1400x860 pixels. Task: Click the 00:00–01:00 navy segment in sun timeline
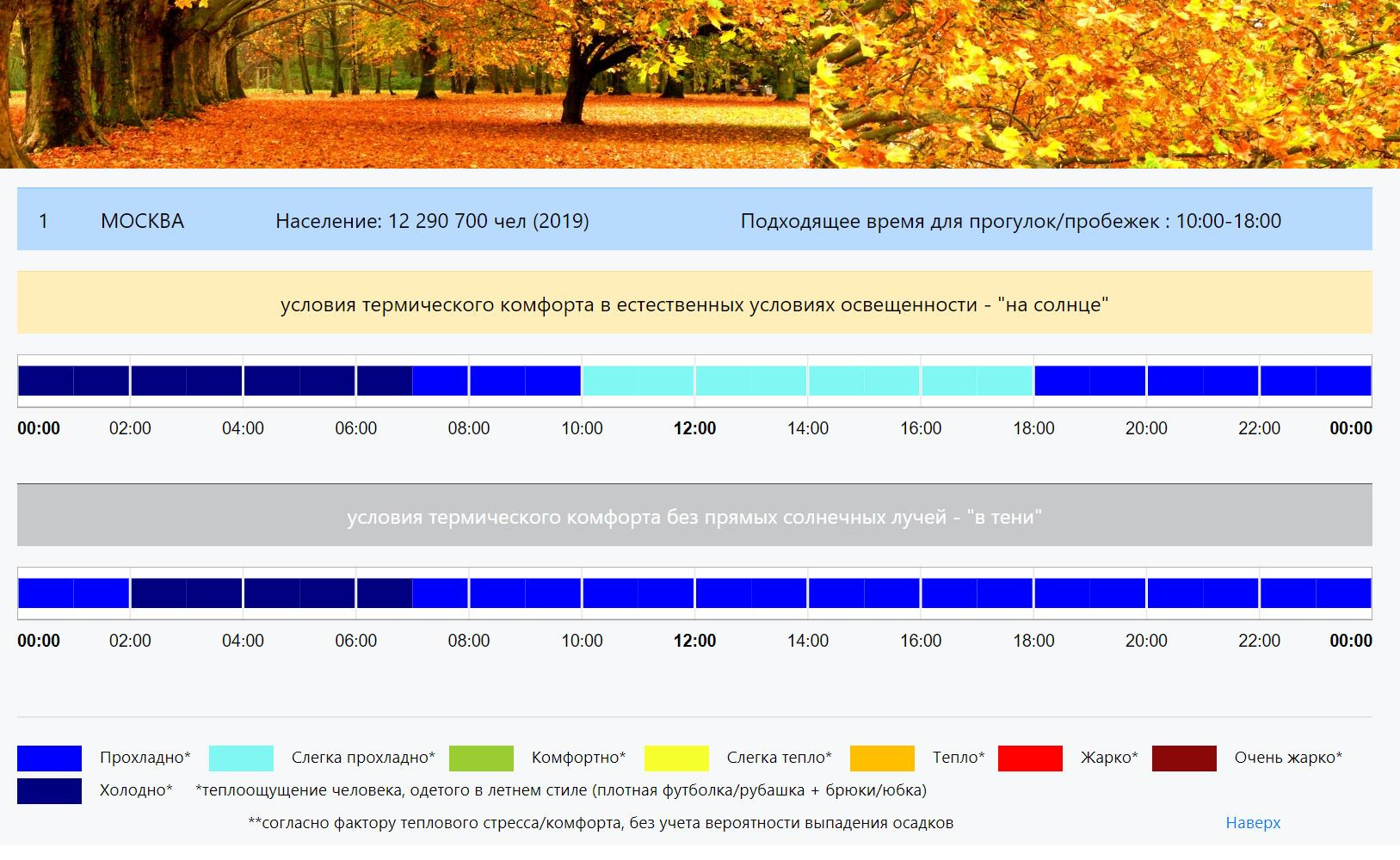(x=46, y=381)
